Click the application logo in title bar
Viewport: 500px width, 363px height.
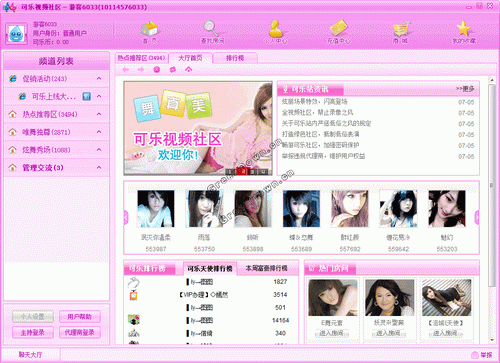click(9, 7)
